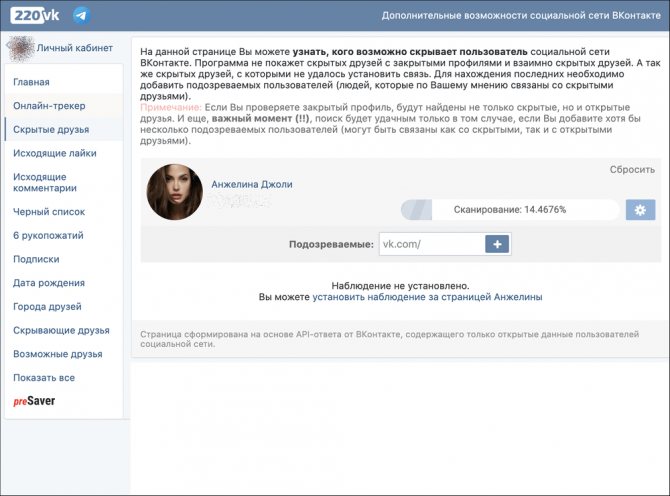The image size is (670, 496).
Task: Click установить наблюдение за страницей Анжелины link
Action: point(427,297)
